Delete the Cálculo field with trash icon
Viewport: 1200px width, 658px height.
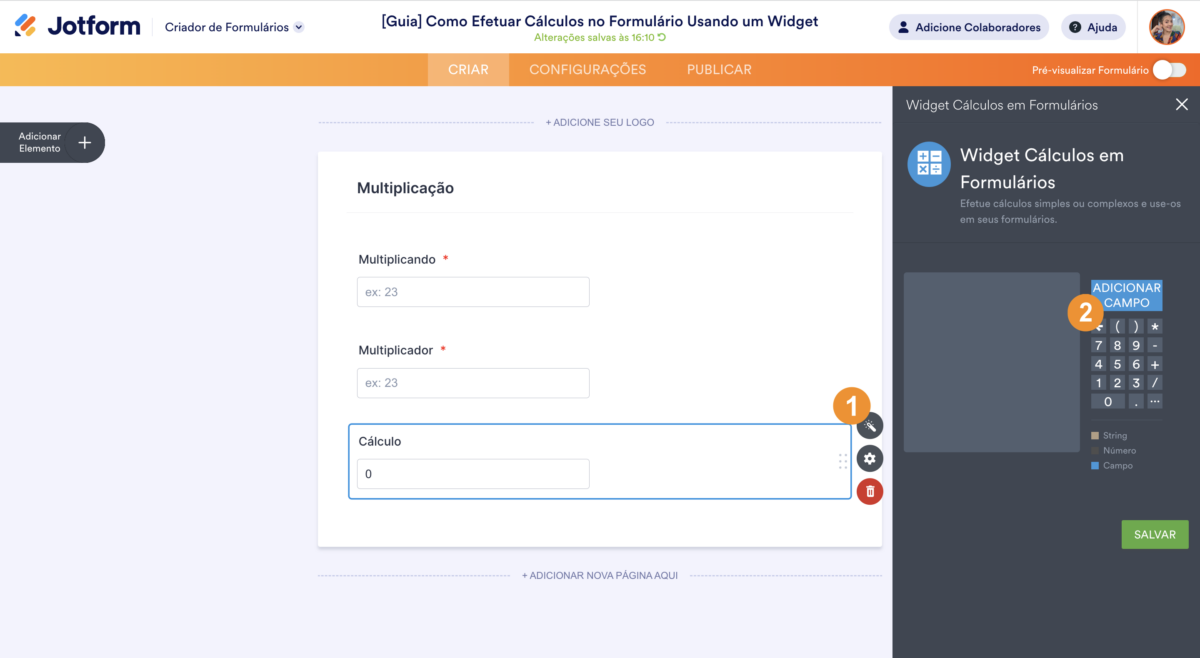click(870, 491)
